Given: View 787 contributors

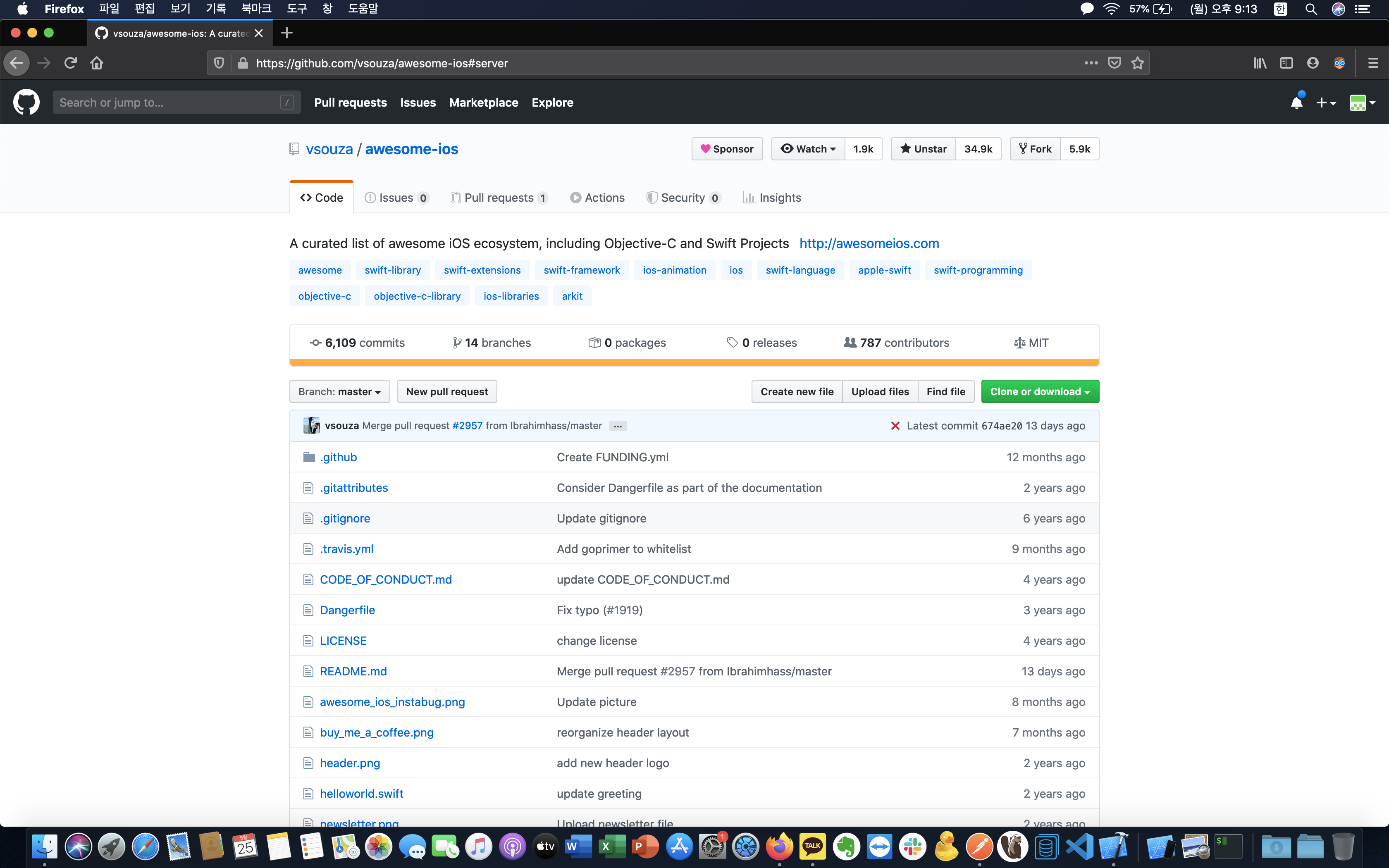Looking at the screenshot, I should point(897,343).
